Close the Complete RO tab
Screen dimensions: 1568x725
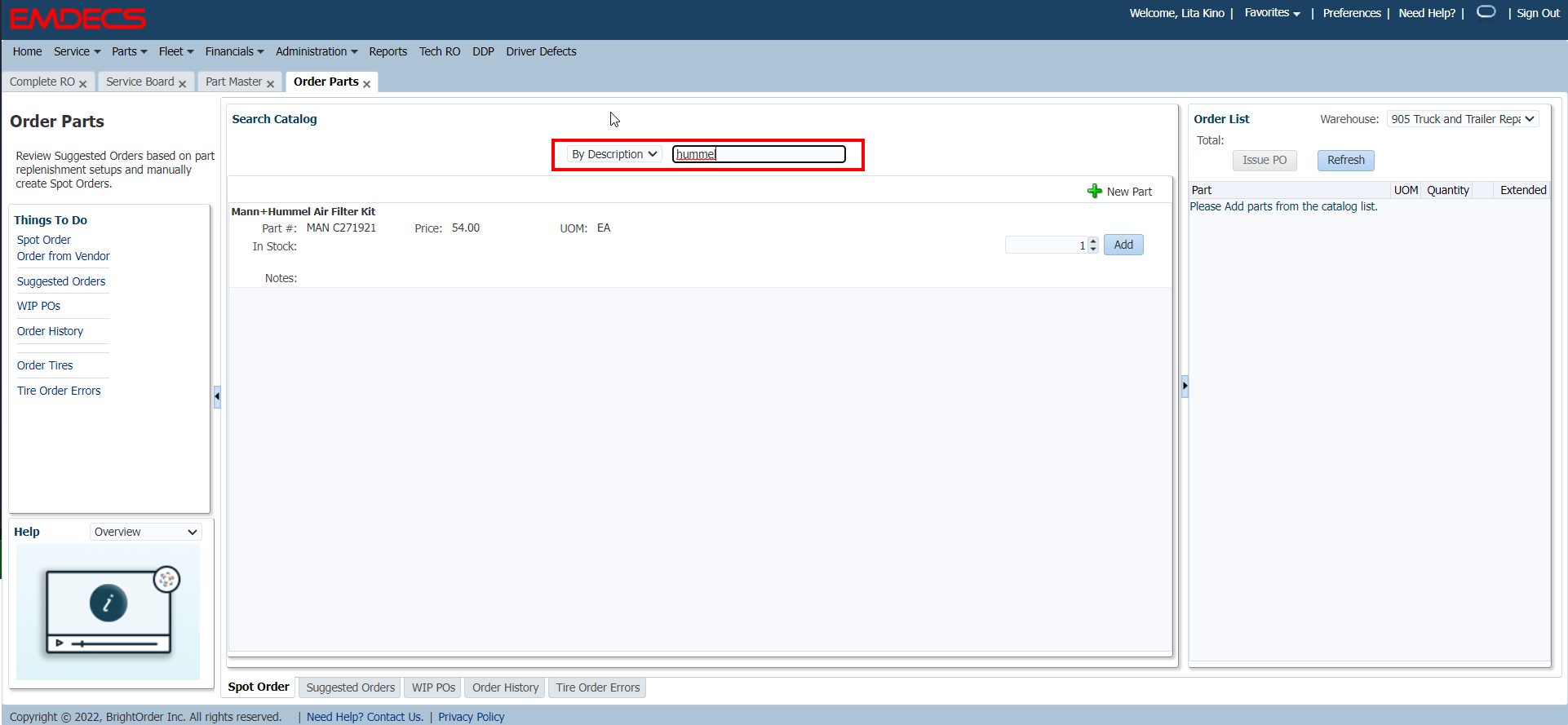(x=83, y=84)
